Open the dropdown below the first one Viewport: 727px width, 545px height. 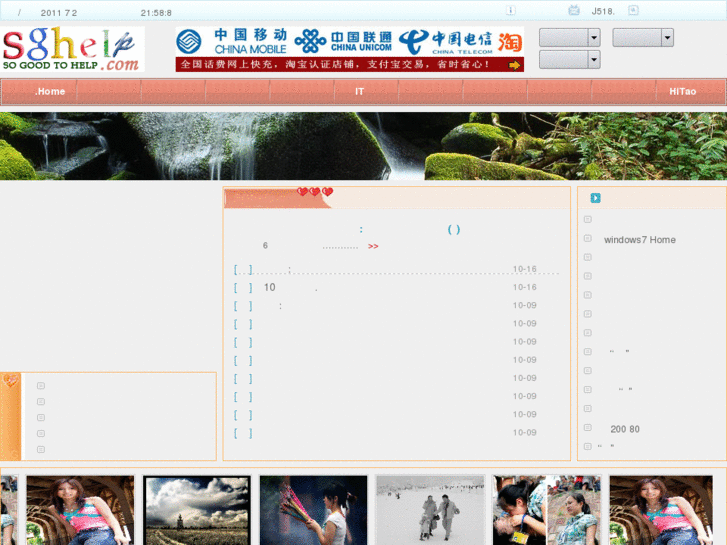tap(569, 59)
